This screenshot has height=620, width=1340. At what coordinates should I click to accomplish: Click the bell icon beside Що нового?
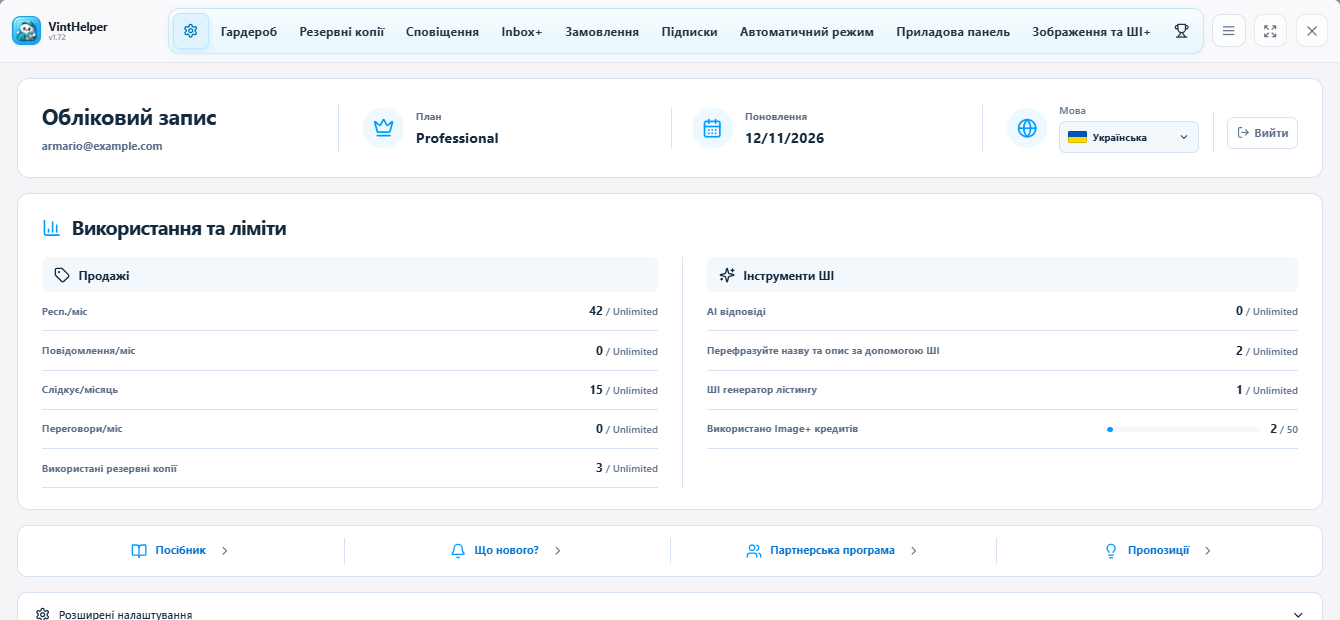tap(458, 550)
